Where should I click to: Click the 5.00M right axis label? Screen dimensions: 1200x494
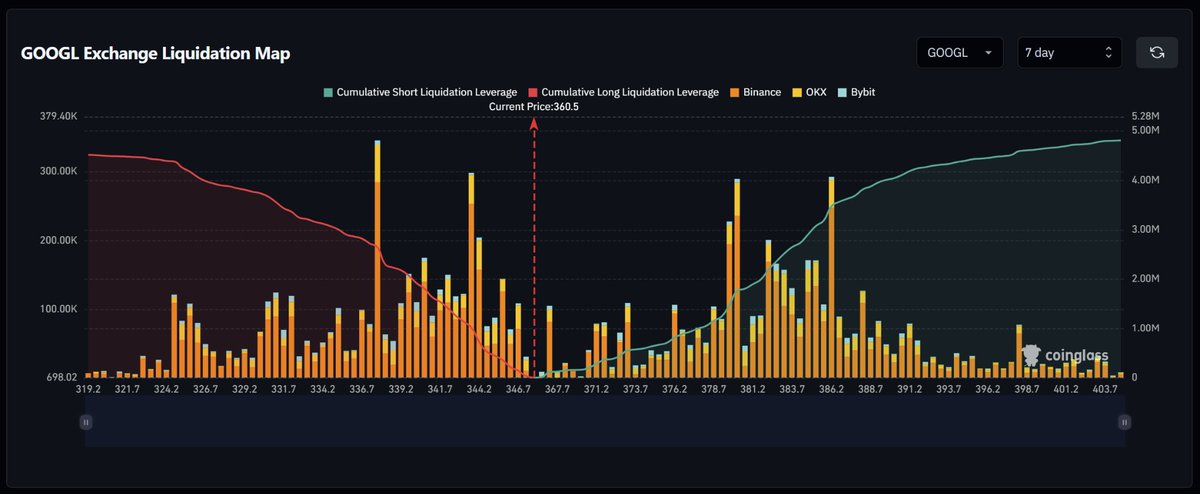(x=1144, y=130)
